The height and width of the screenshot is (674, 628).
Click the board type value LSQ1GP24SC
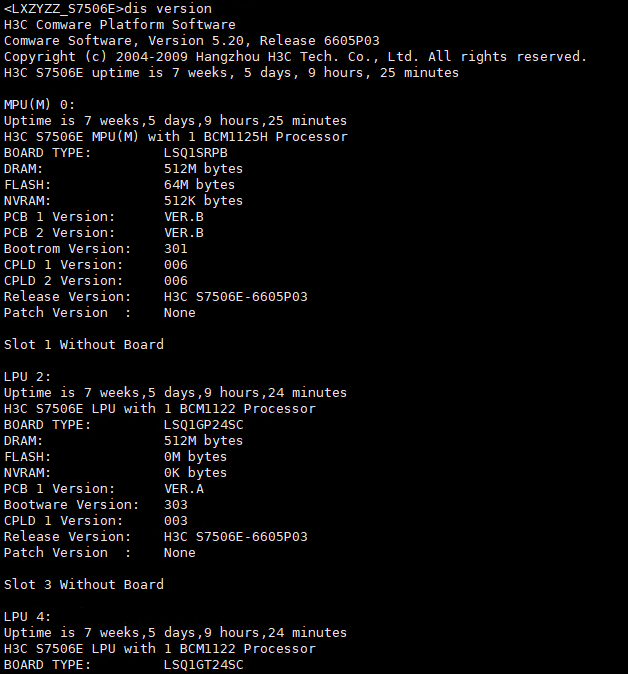pos(204,425)
